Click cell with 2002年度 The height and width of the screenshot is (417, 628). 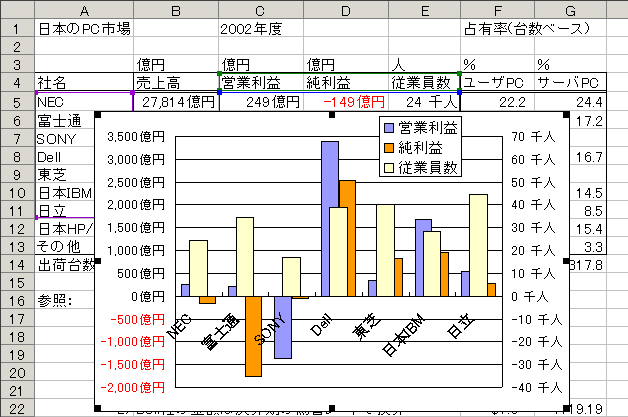point(261,28)
